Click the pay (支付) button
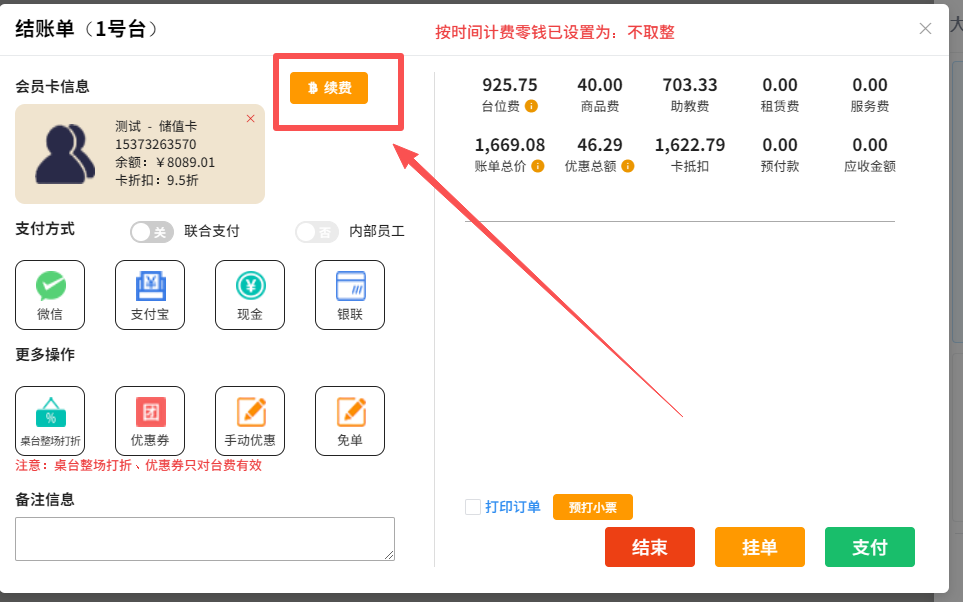Screen dimensions: 963x602 869,547
